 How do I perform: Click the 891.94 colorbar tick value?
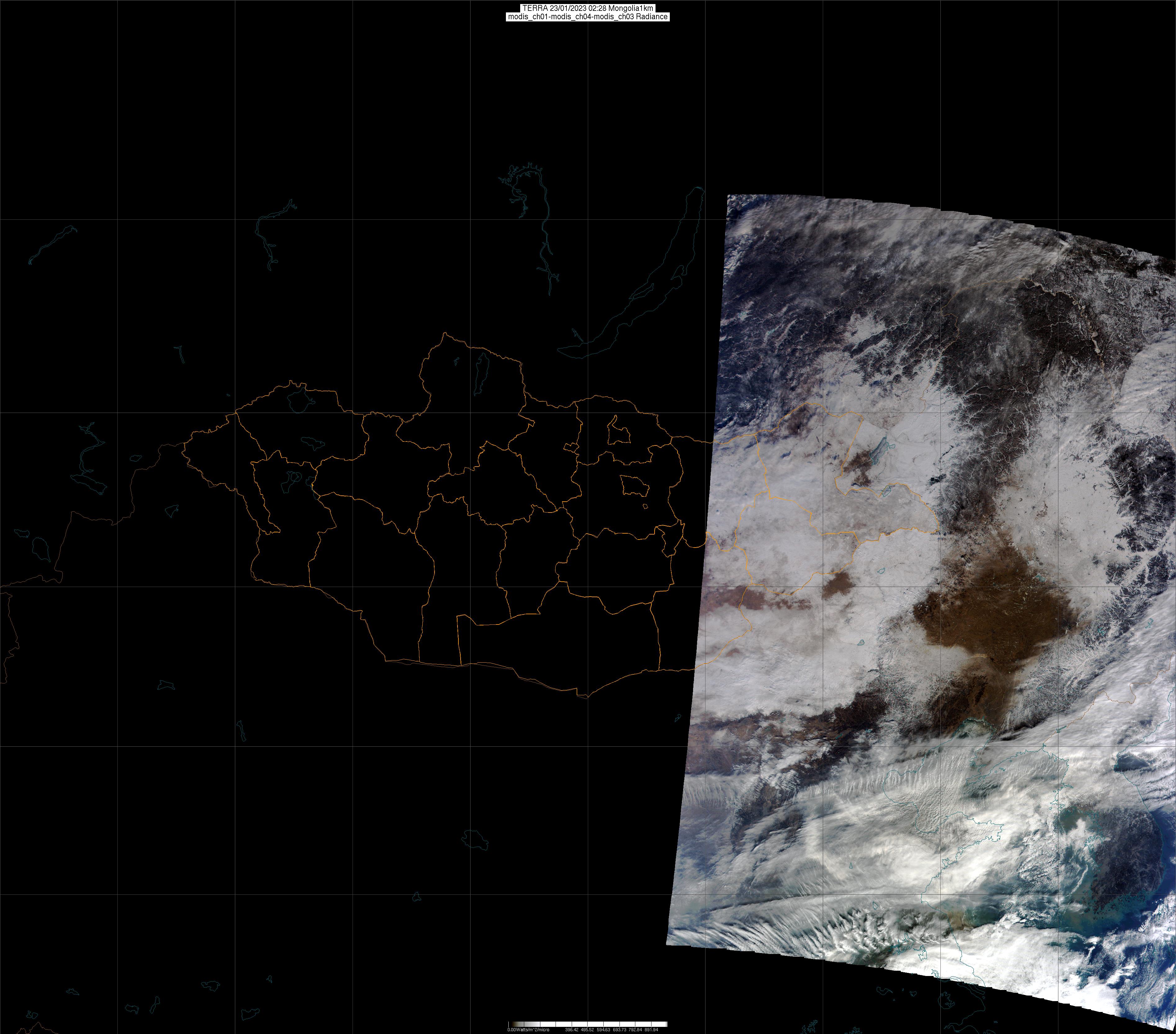(651, 1030)
